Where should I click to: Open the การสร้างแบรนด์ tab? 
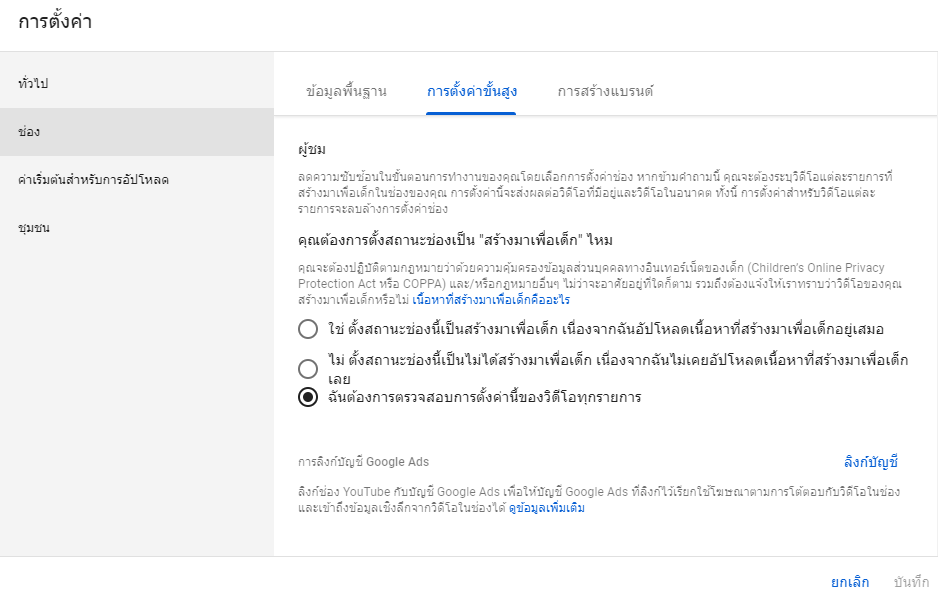point(605,91)
